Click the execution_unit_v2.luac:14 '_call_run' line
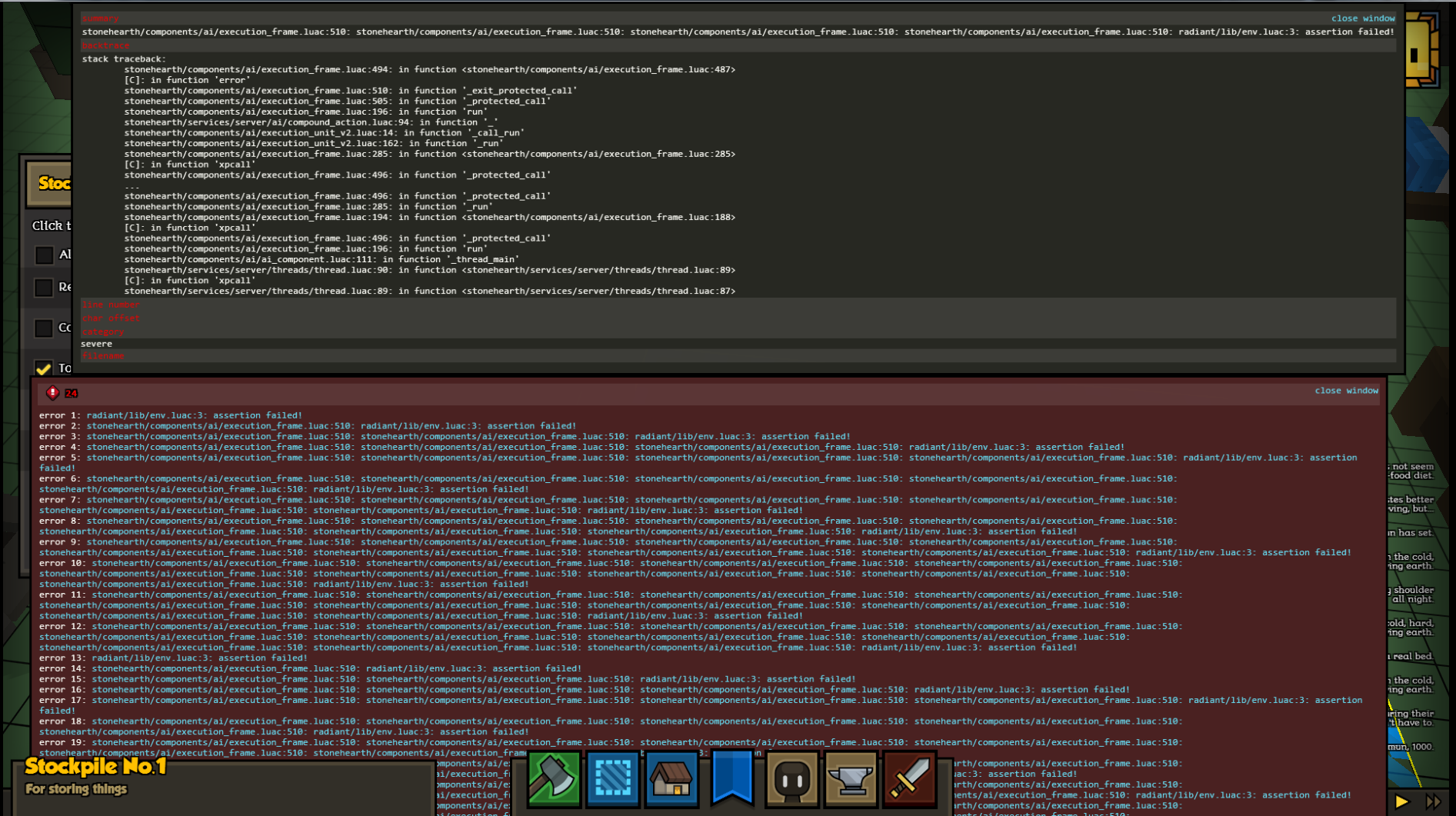The height and width of the screenshot is (816, 1456). click(x=324, y=133)
